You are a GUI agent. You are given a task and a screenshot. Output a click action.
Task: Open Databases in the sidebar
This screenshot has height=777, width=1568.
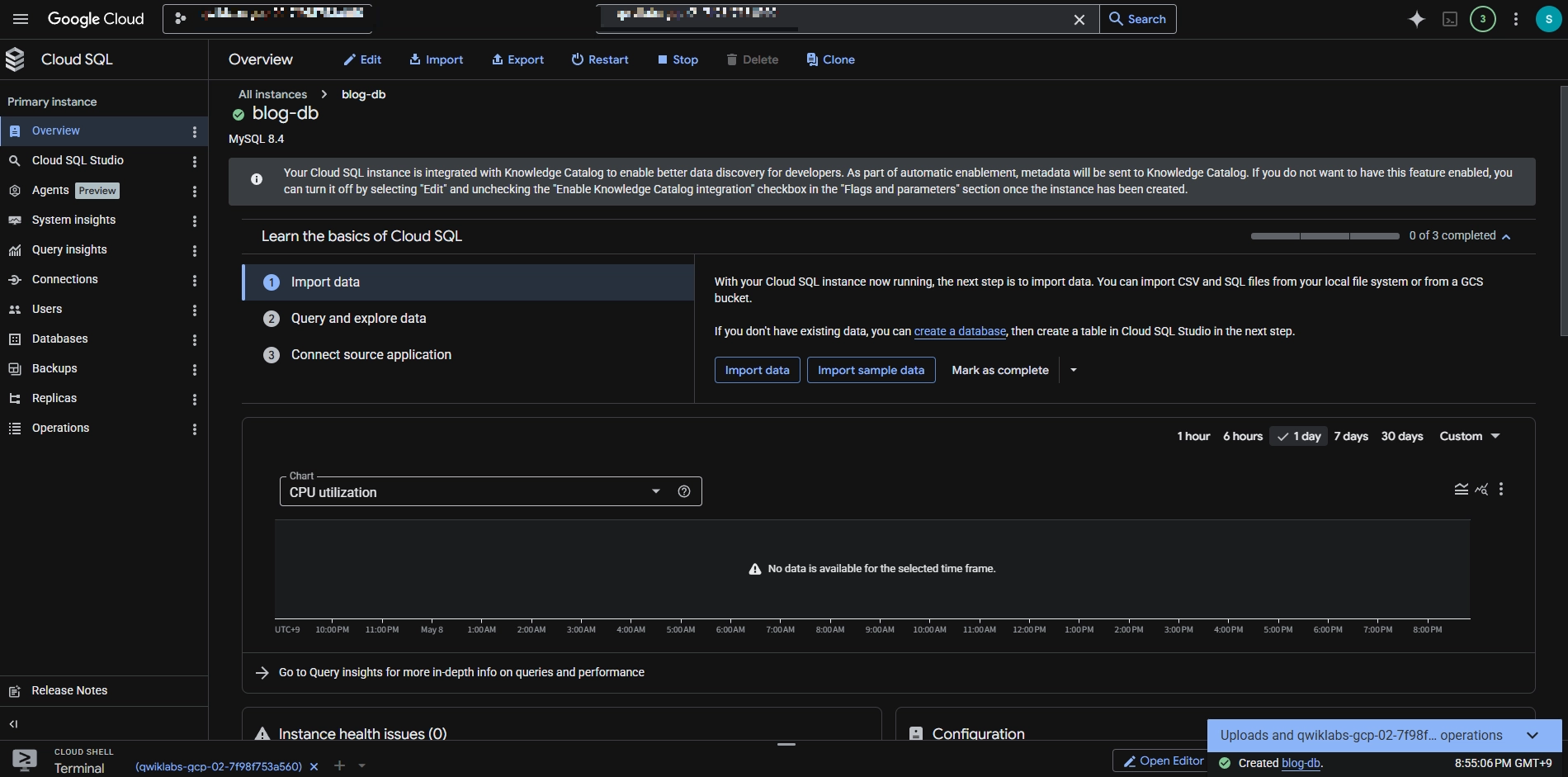(59, 339)
